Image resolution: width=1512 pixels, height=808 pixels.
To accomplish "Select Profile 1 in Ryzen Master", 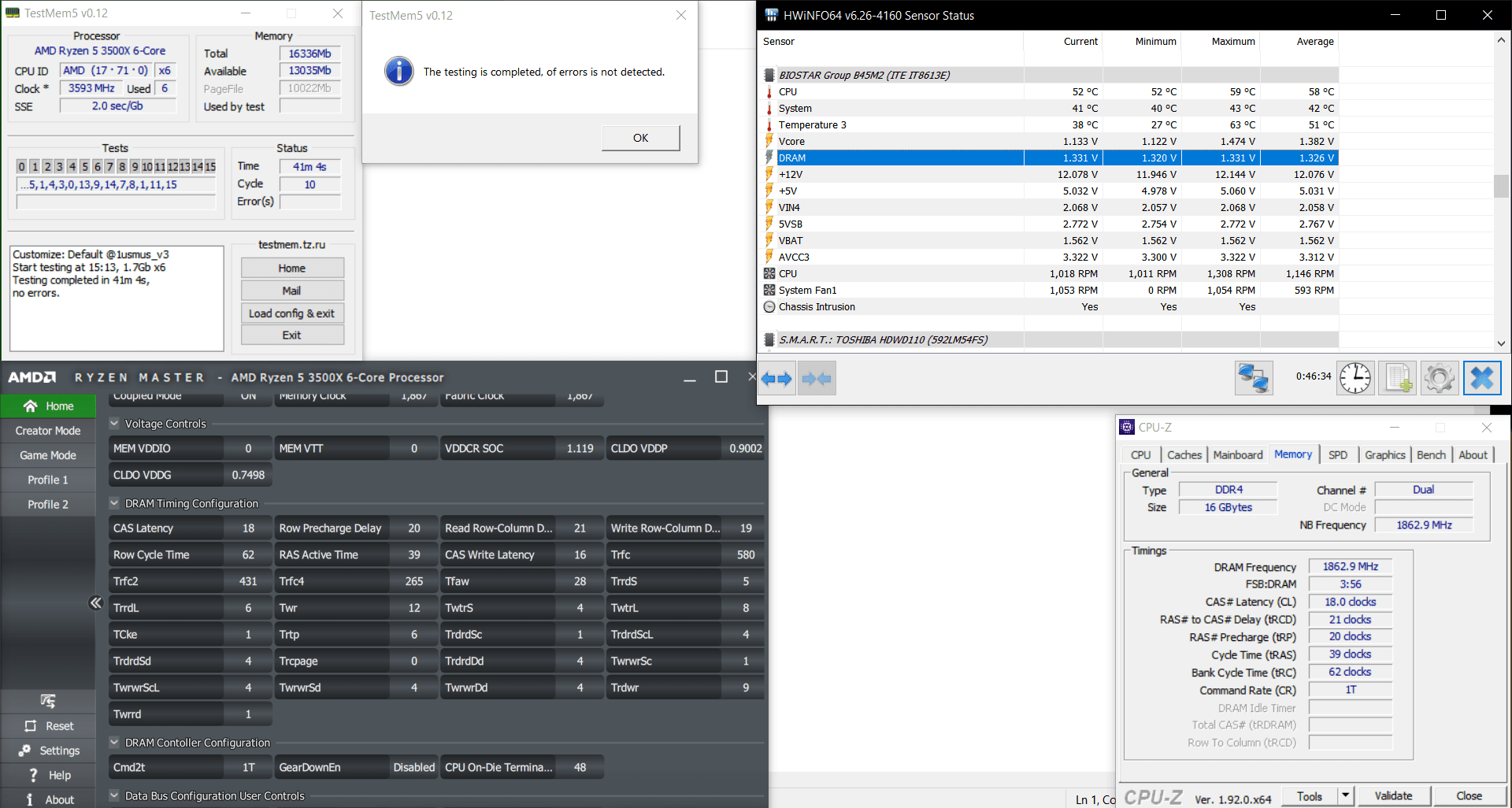I will tap(48, 479).
